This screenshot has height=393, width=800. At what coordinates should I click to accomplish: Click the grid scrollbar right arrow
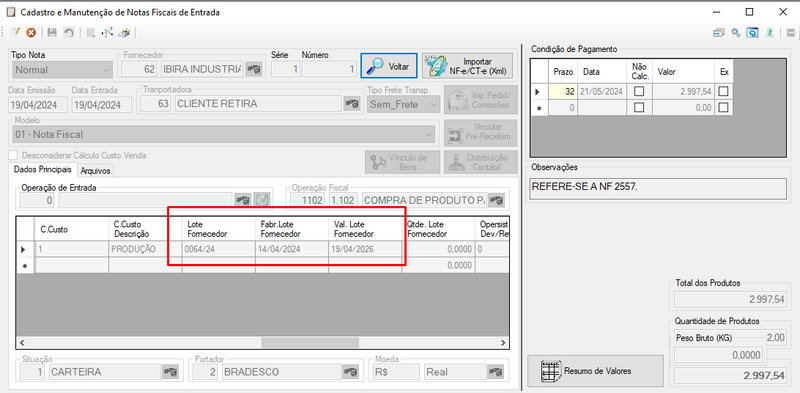[x=503, y=342]
